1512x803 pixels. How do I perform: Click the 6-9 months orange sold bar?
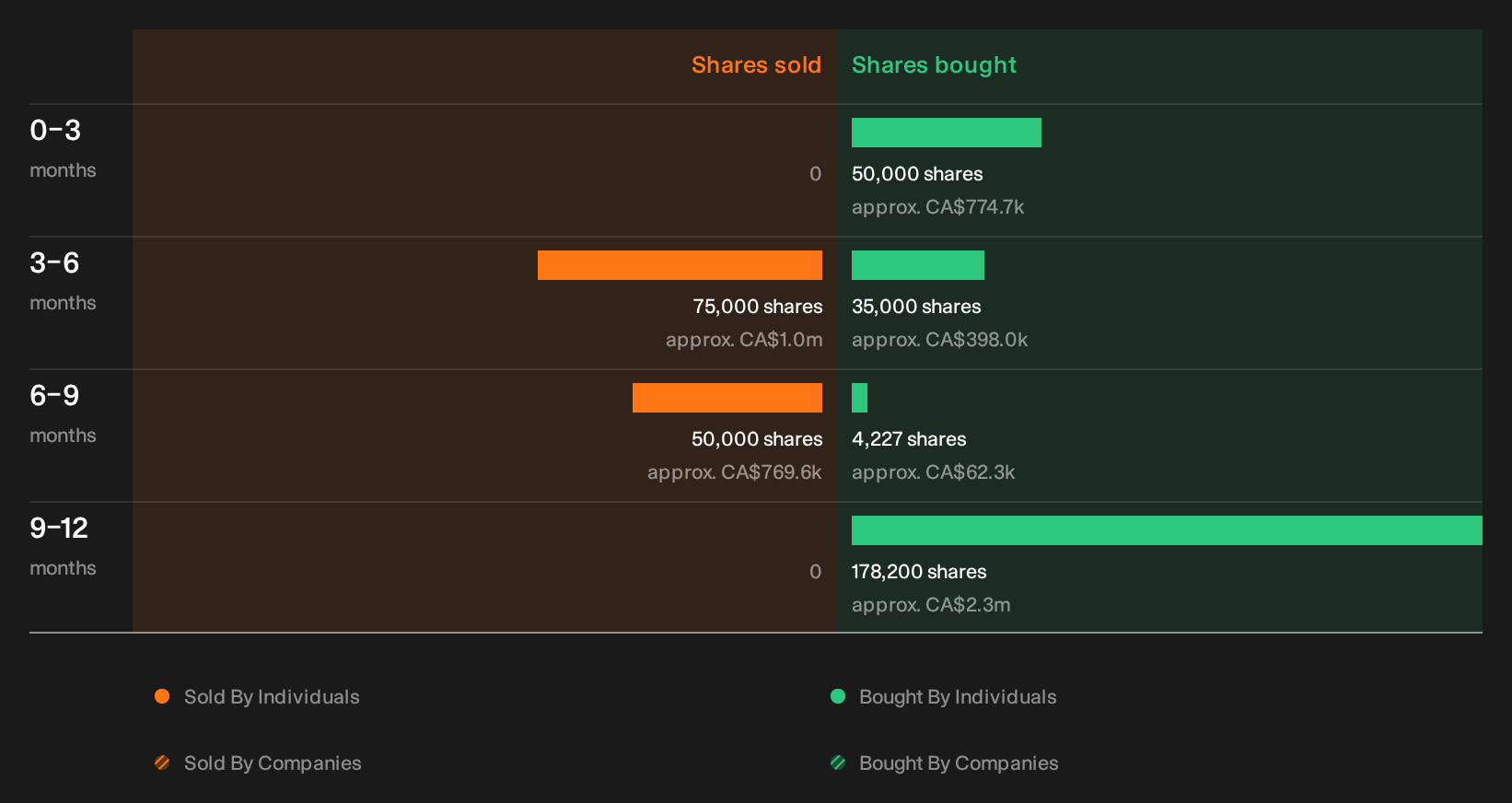click(727, 398)
